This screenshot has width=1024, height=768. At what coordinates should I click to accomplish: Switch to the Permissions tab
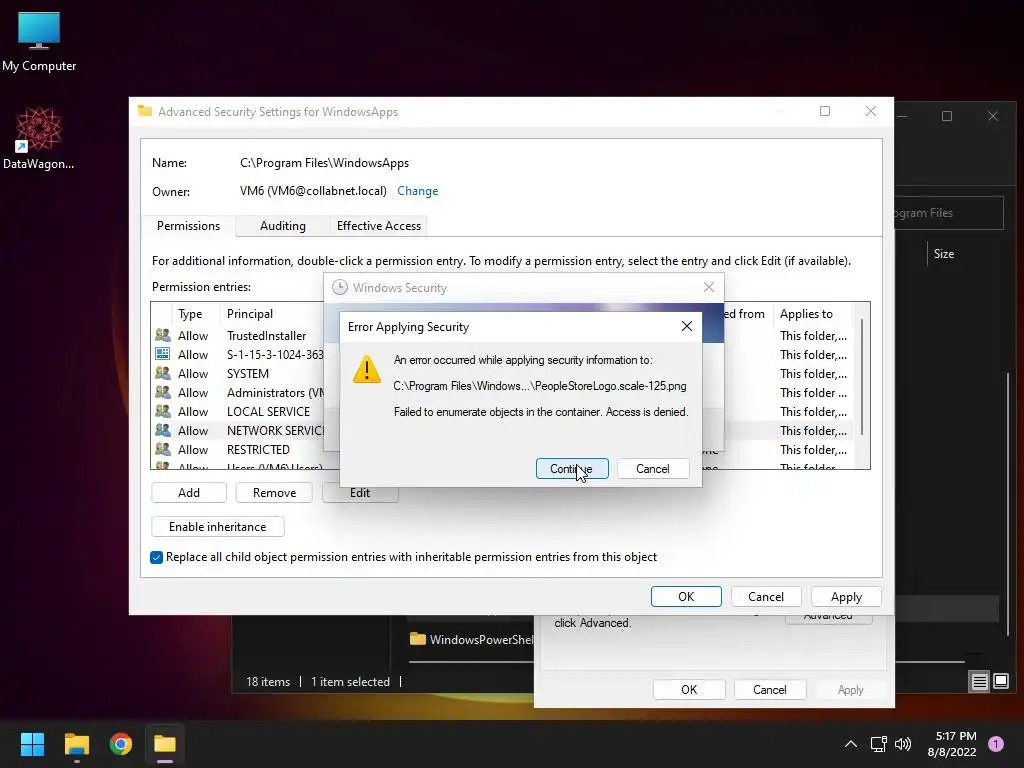(x=188, y=226)
